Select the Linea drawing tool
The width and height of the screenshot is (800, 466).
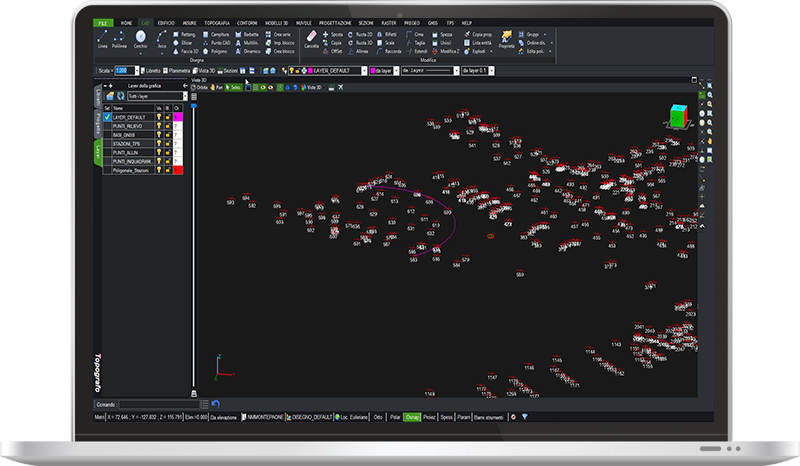103,38
